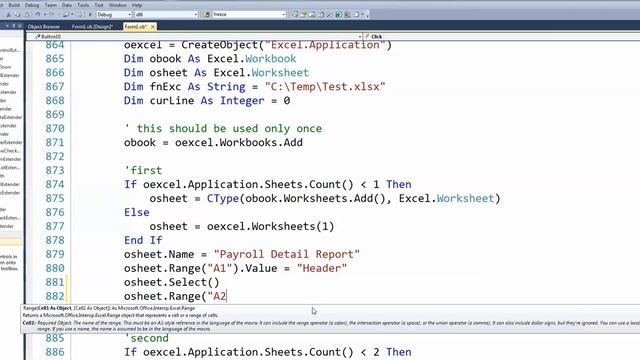Switch to the Form1.vb [Design] tab
This screenshot has width=640, height=360.
point(92,27)
